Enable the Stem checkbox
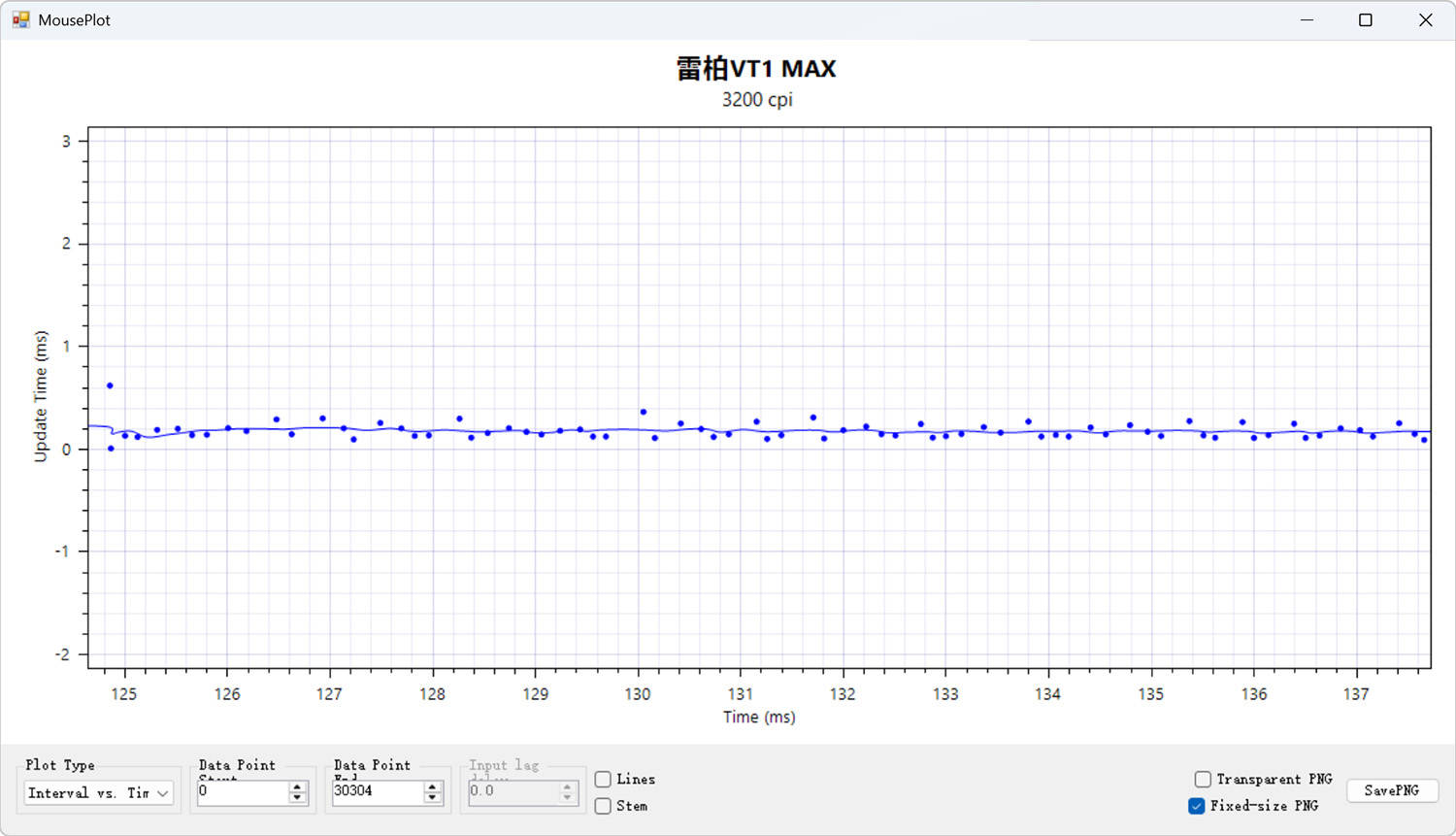1456x836 pixels. point(603,806)
